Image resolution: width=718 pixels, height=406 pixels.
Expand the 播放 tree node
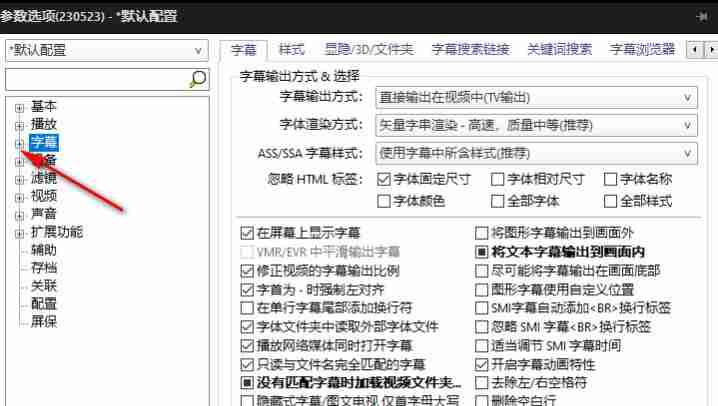[x=19, y=125]
